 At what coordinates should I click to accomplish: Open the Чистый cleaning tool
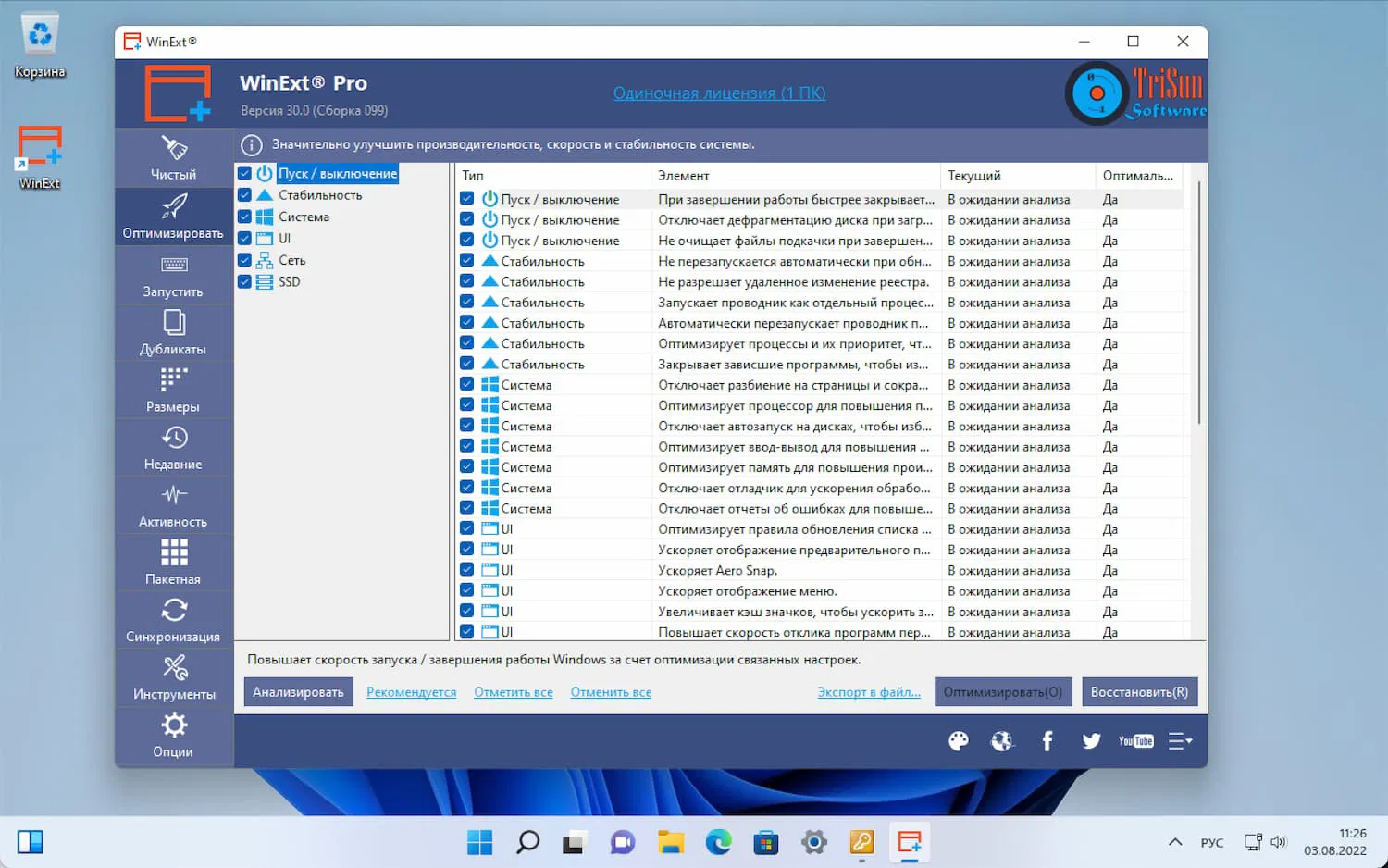point(172,157)
